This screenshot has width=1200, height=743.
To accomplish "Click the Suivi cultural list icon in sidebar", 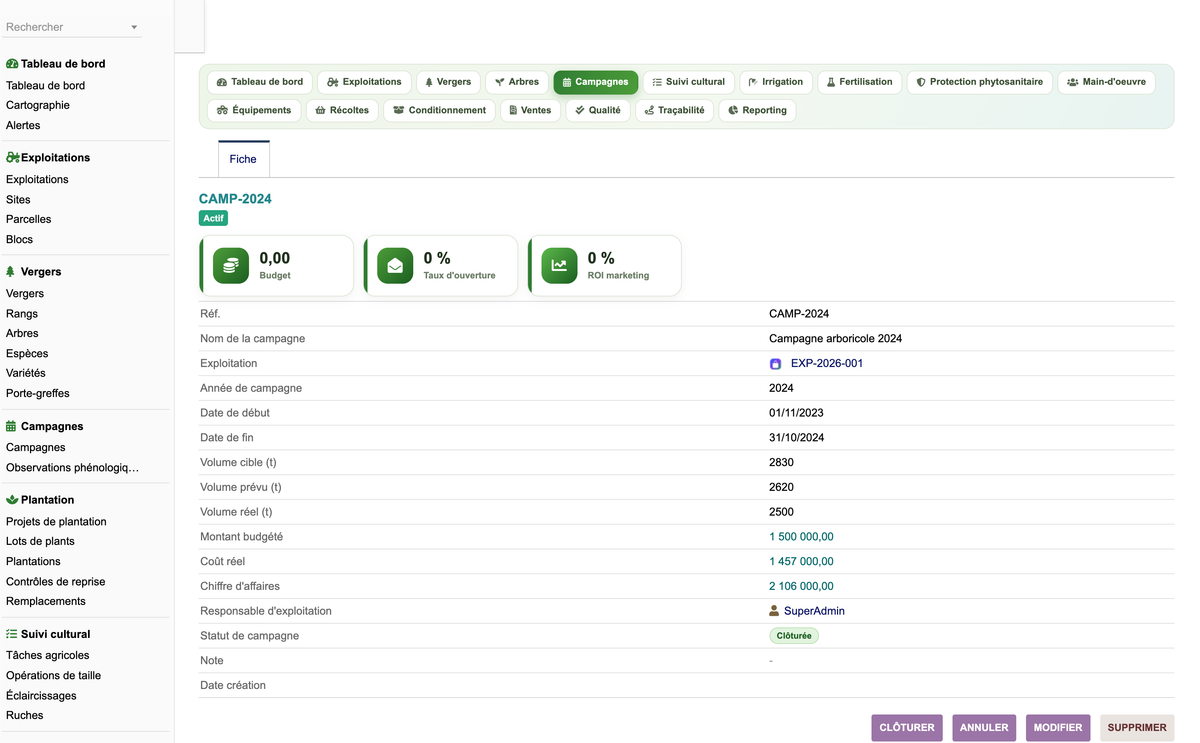I will (x=12, y=634).
